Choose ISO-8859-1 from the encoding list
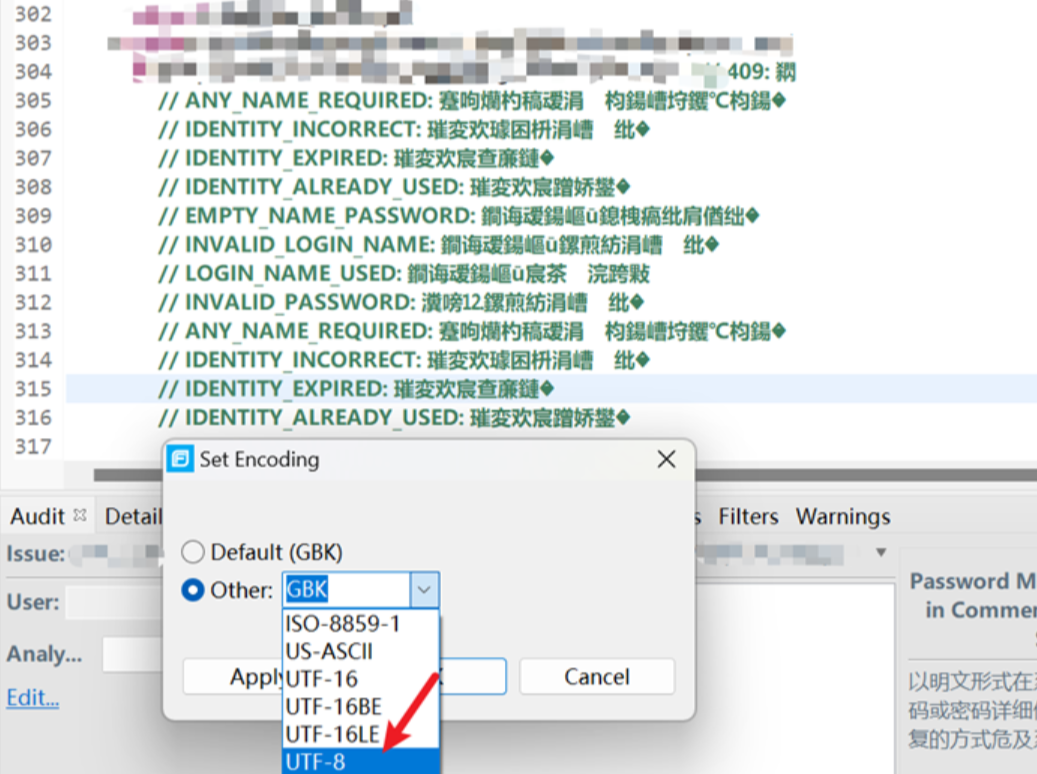 click(360, 624)
